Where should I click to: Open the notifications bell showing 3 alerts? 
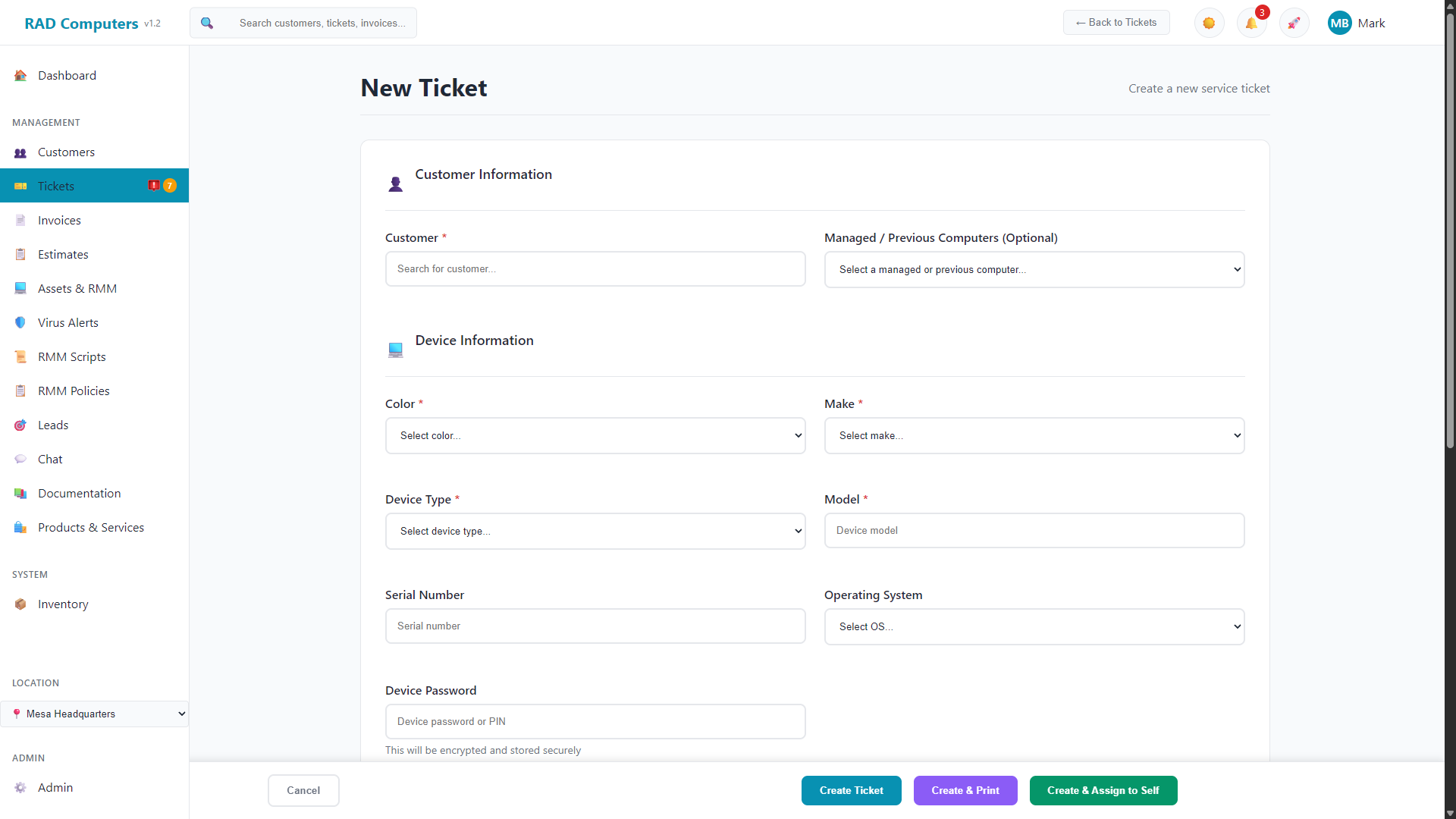pos(1251,23)
